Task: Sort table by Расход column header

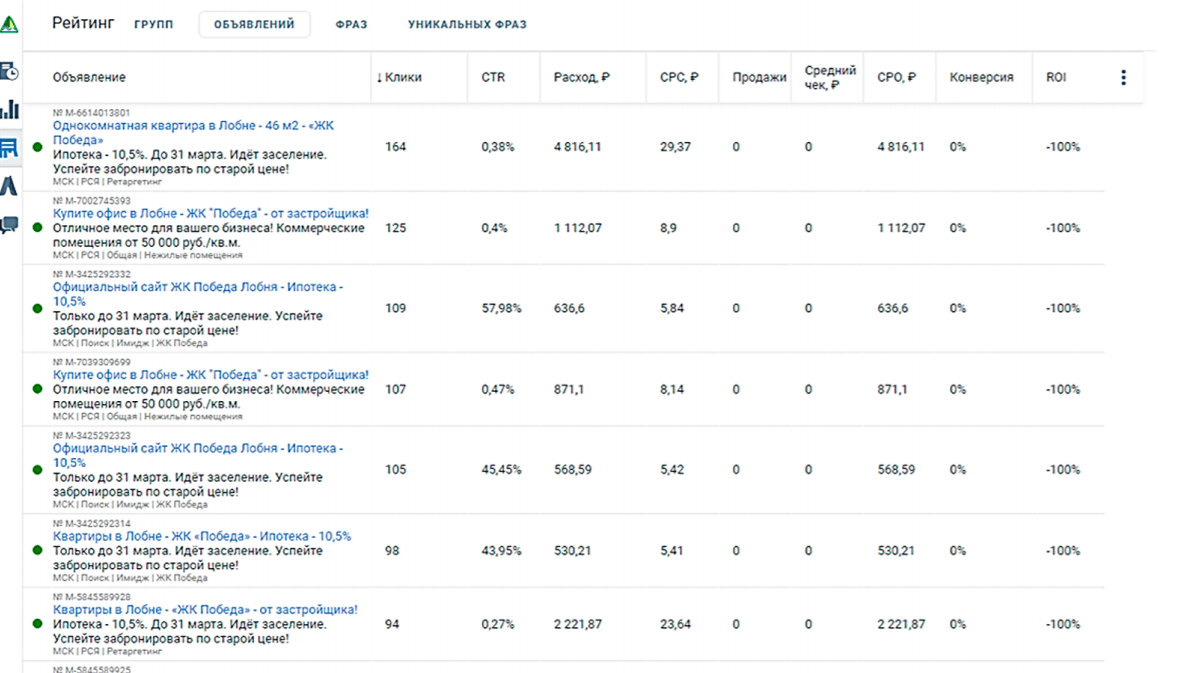Action: [x=581, y=77]
